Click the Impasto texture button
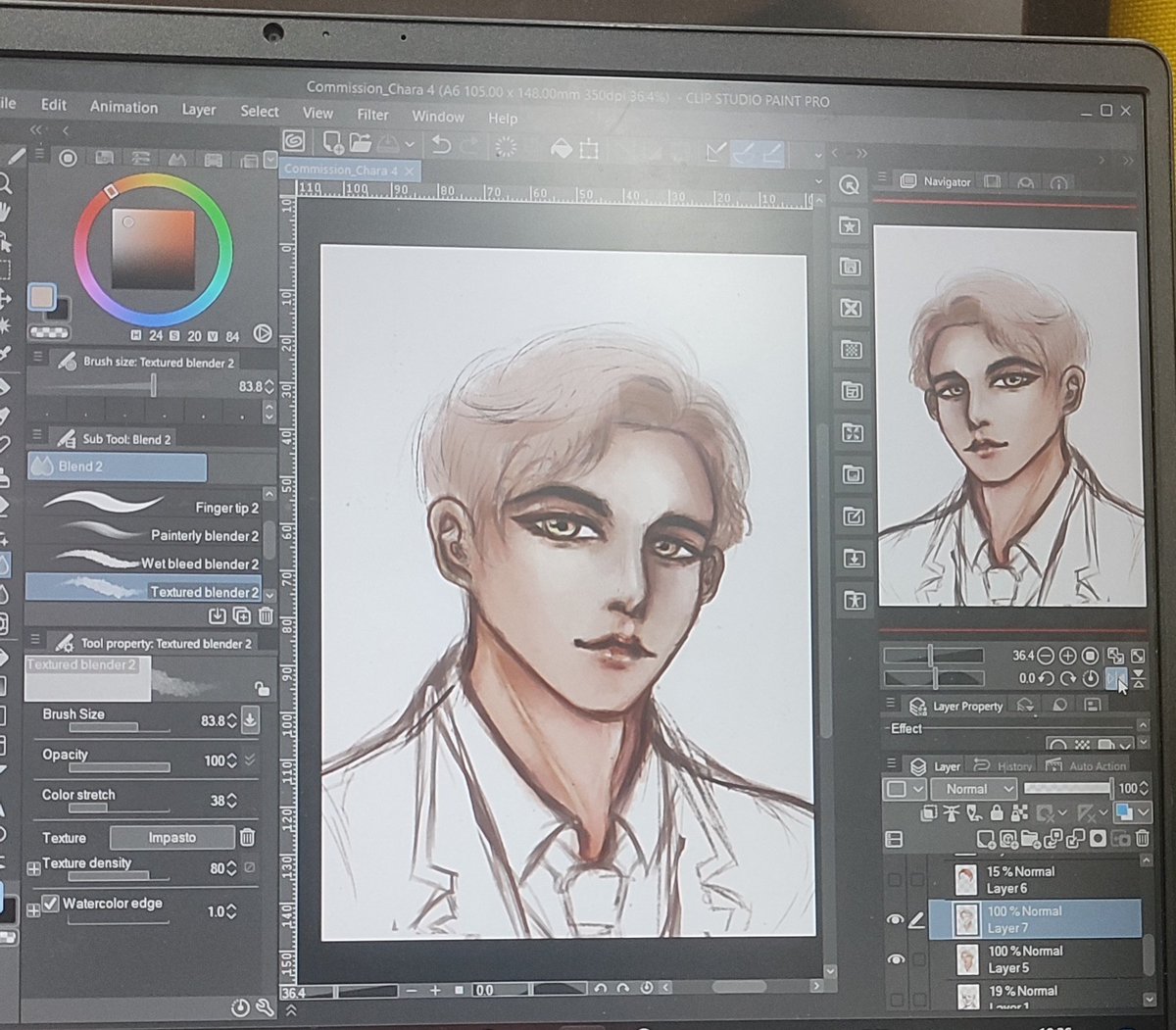 [x=172, y=838]
